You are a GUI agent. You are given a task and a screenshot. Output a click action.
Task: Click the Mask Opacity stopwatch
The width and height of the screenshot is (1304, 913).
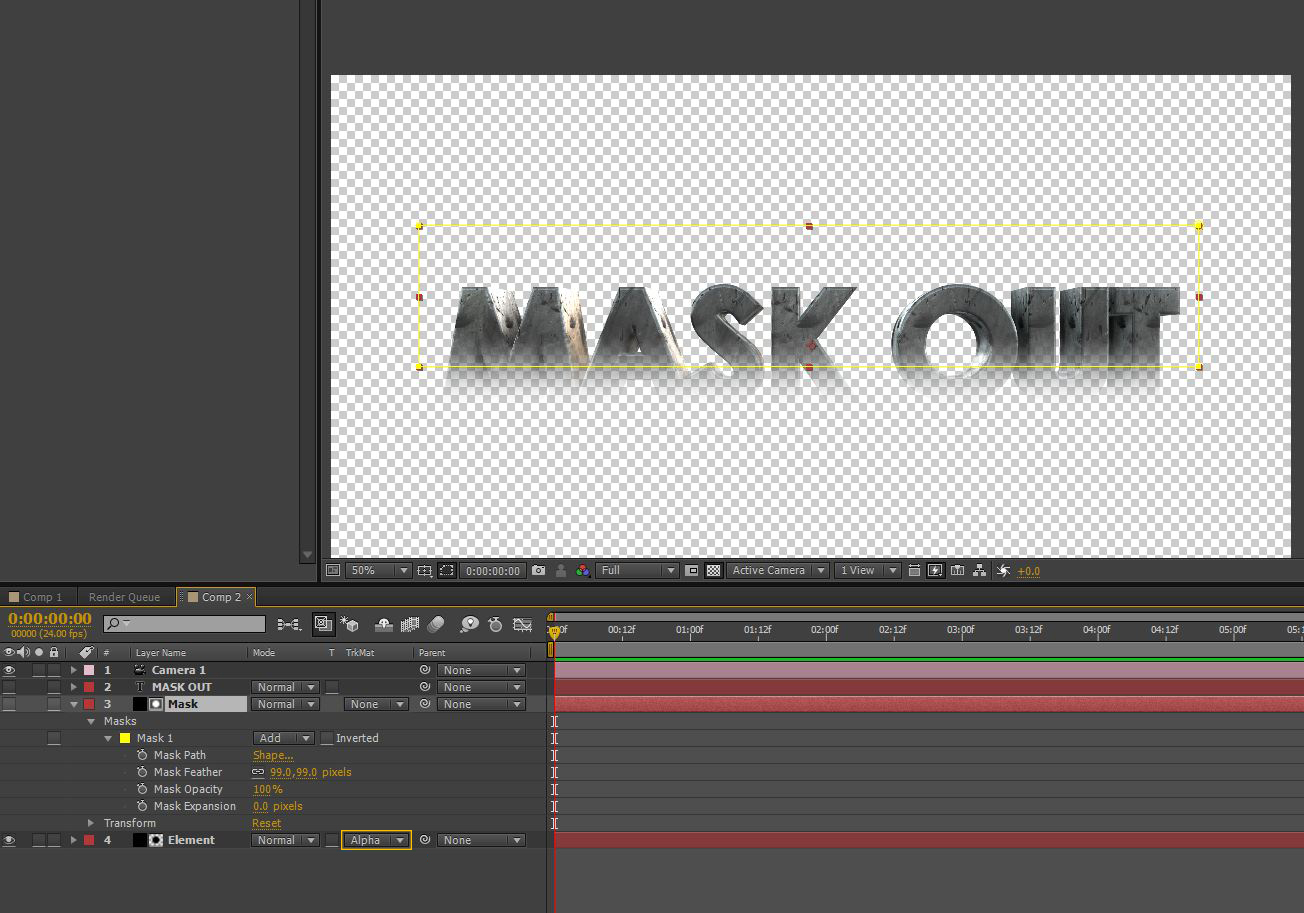pyautogui.click(x=142, y=789)
